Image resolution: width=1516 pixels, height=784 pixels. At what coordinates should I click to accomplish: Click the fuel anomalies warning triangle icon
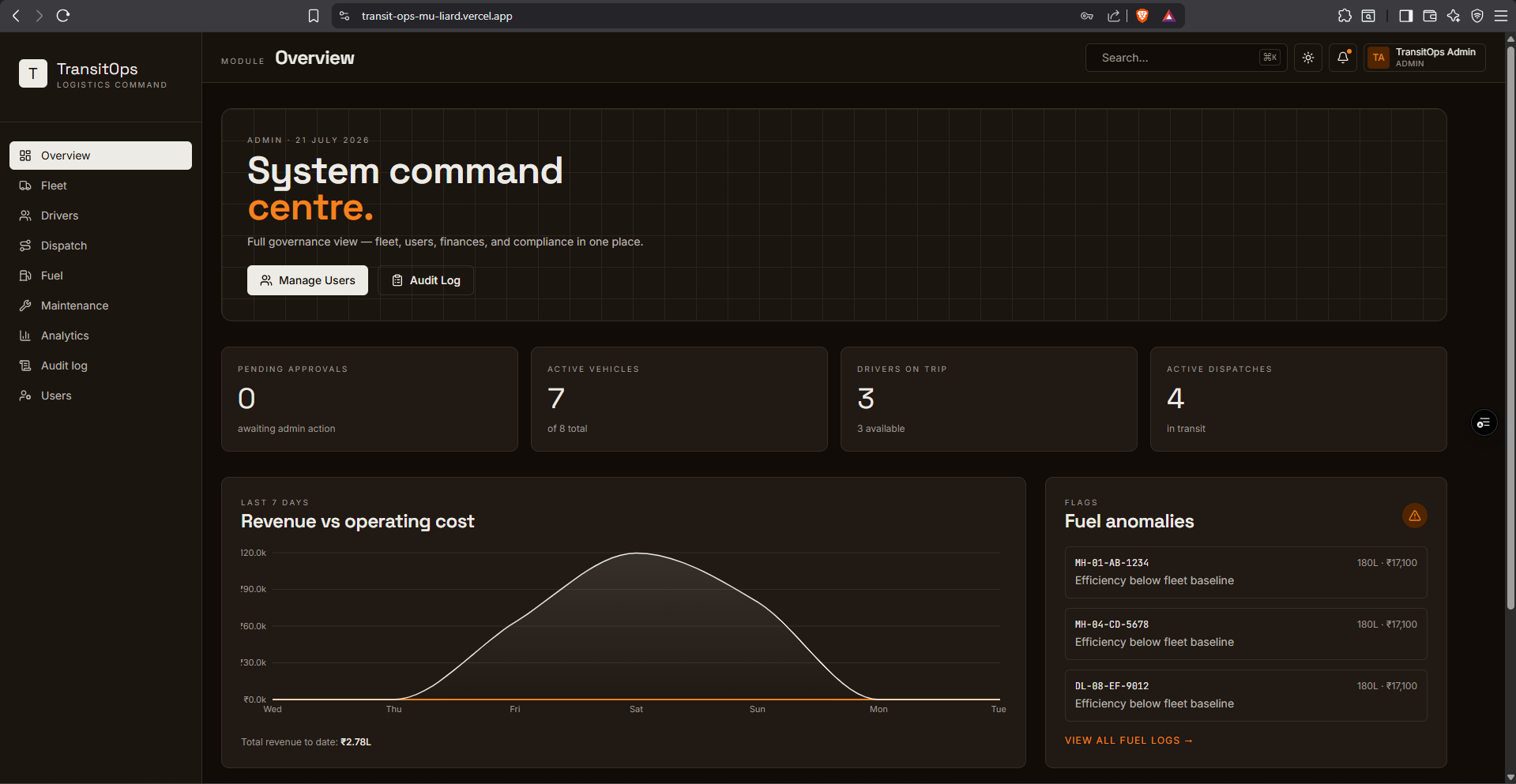tap(1415, 516)
